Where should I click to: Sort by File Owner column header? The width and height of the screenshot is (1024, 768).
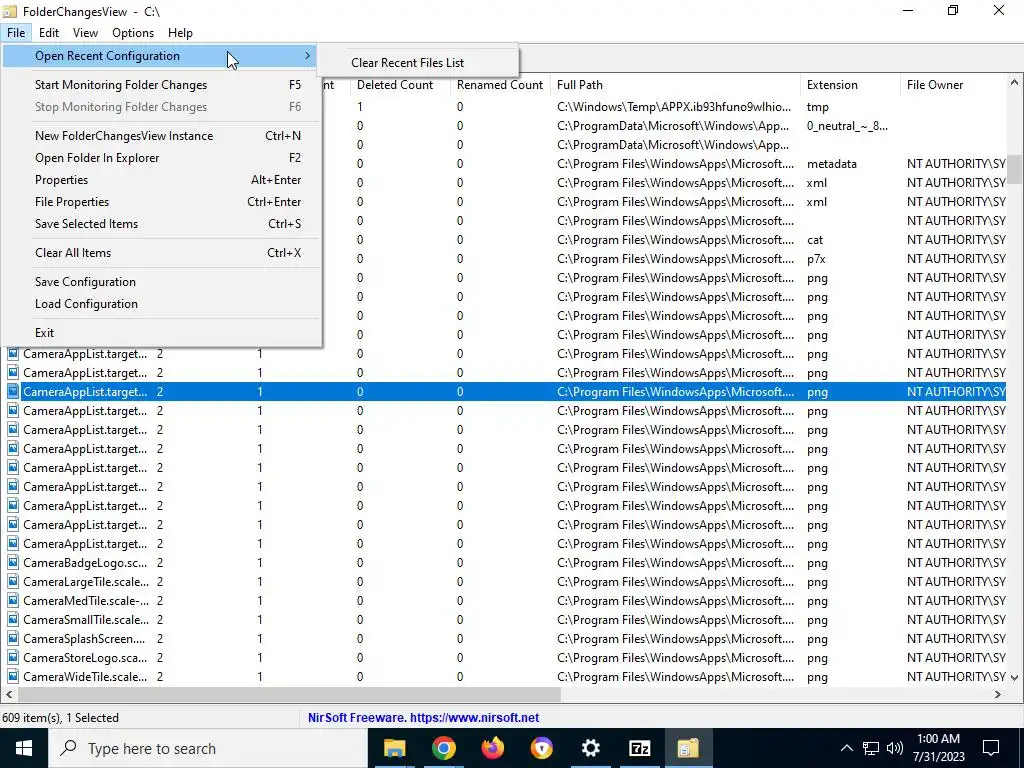pos(954,85)
